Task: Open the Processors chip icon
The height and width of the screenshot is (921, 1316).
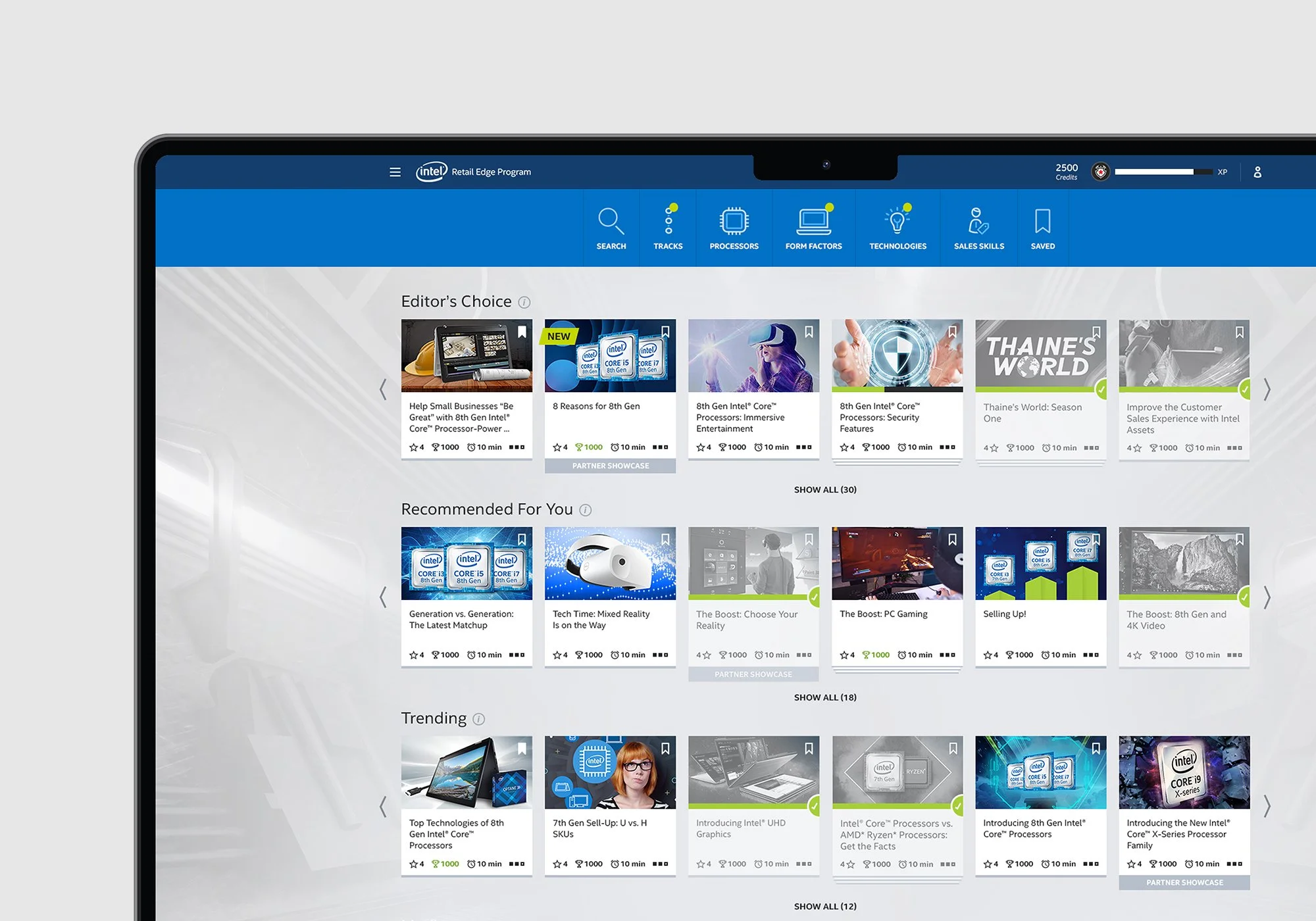Action: click(x=734, y=222)
